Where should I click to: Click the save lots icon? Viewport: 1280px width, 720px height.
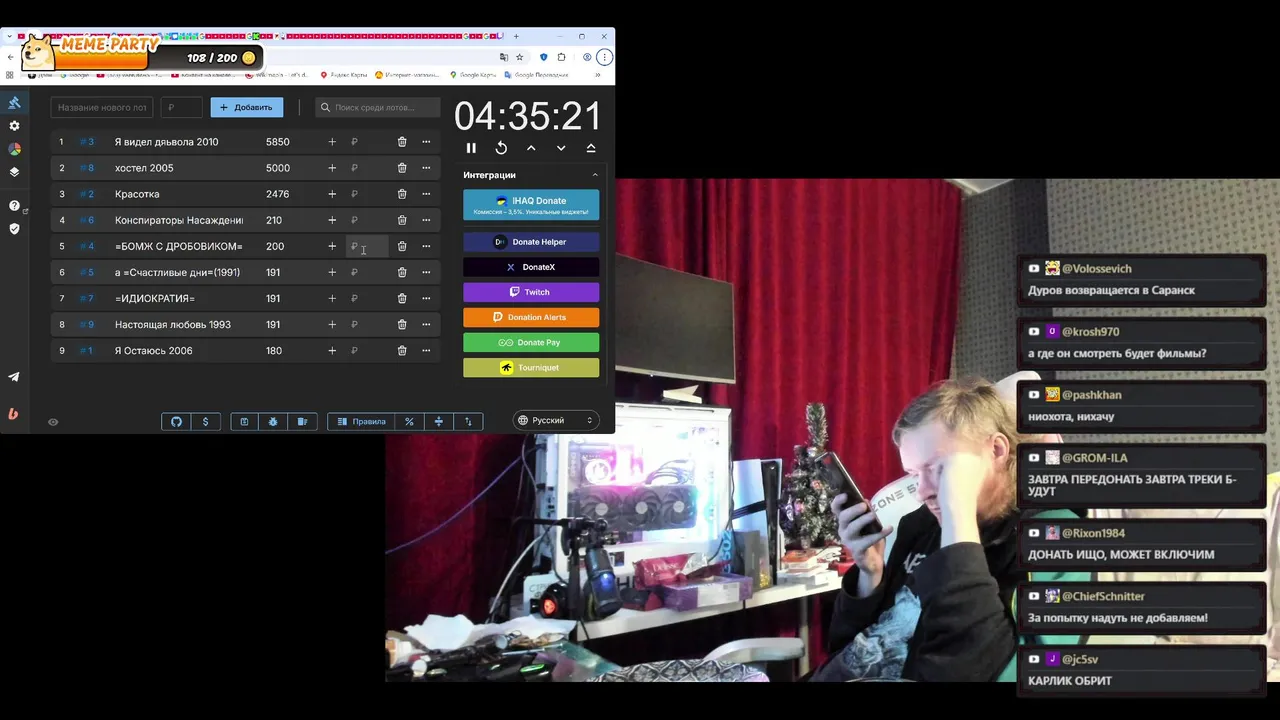point(244,422)
